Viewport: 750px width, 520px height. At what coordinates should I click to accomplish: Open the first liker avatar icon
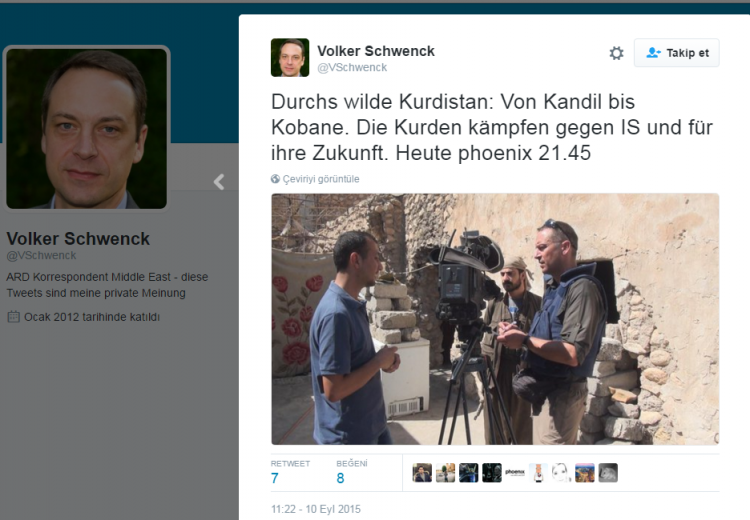point(422,473)
